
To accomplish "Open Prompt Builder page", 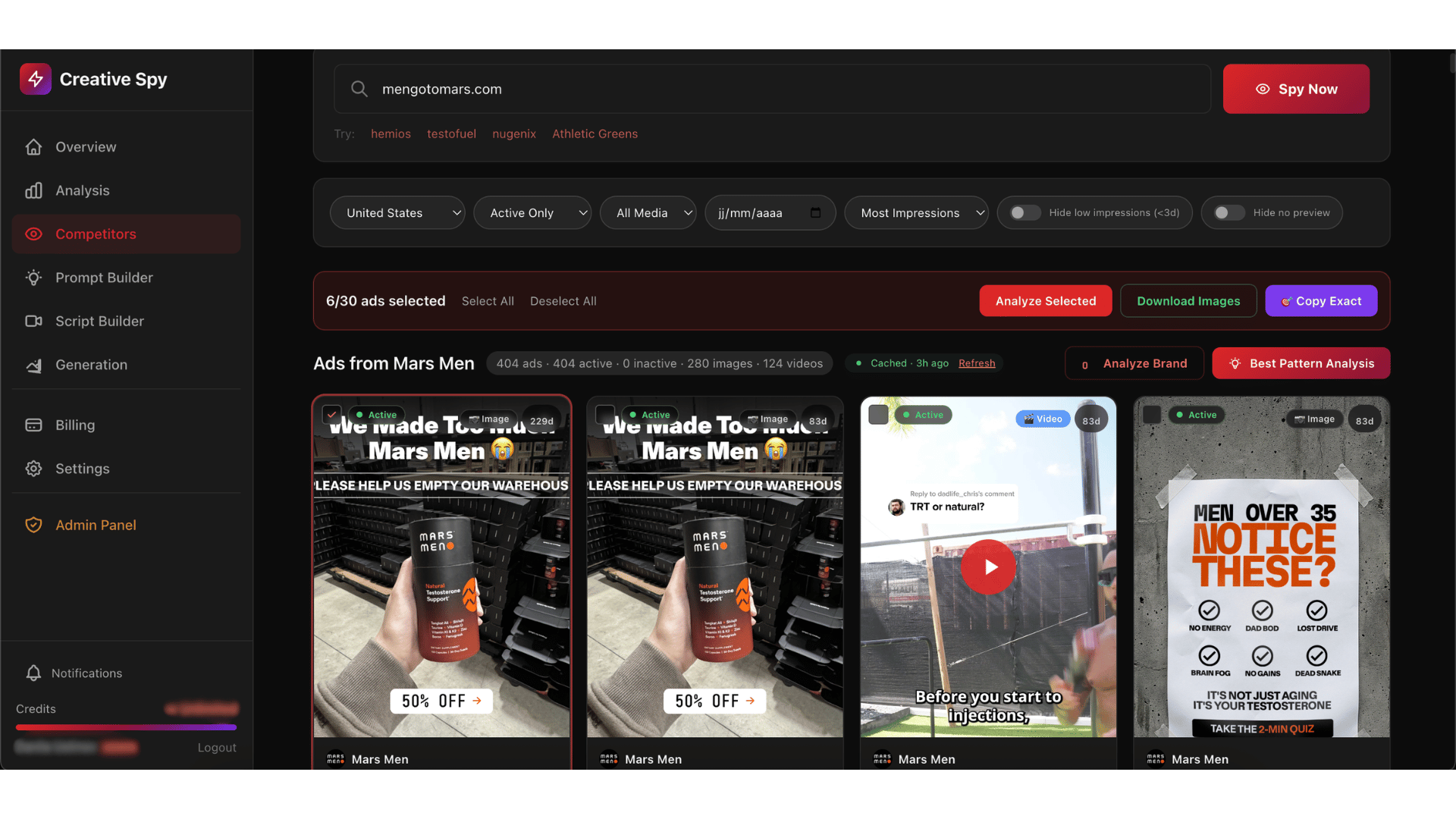I will pyautogui.click(x=127, y=278).
